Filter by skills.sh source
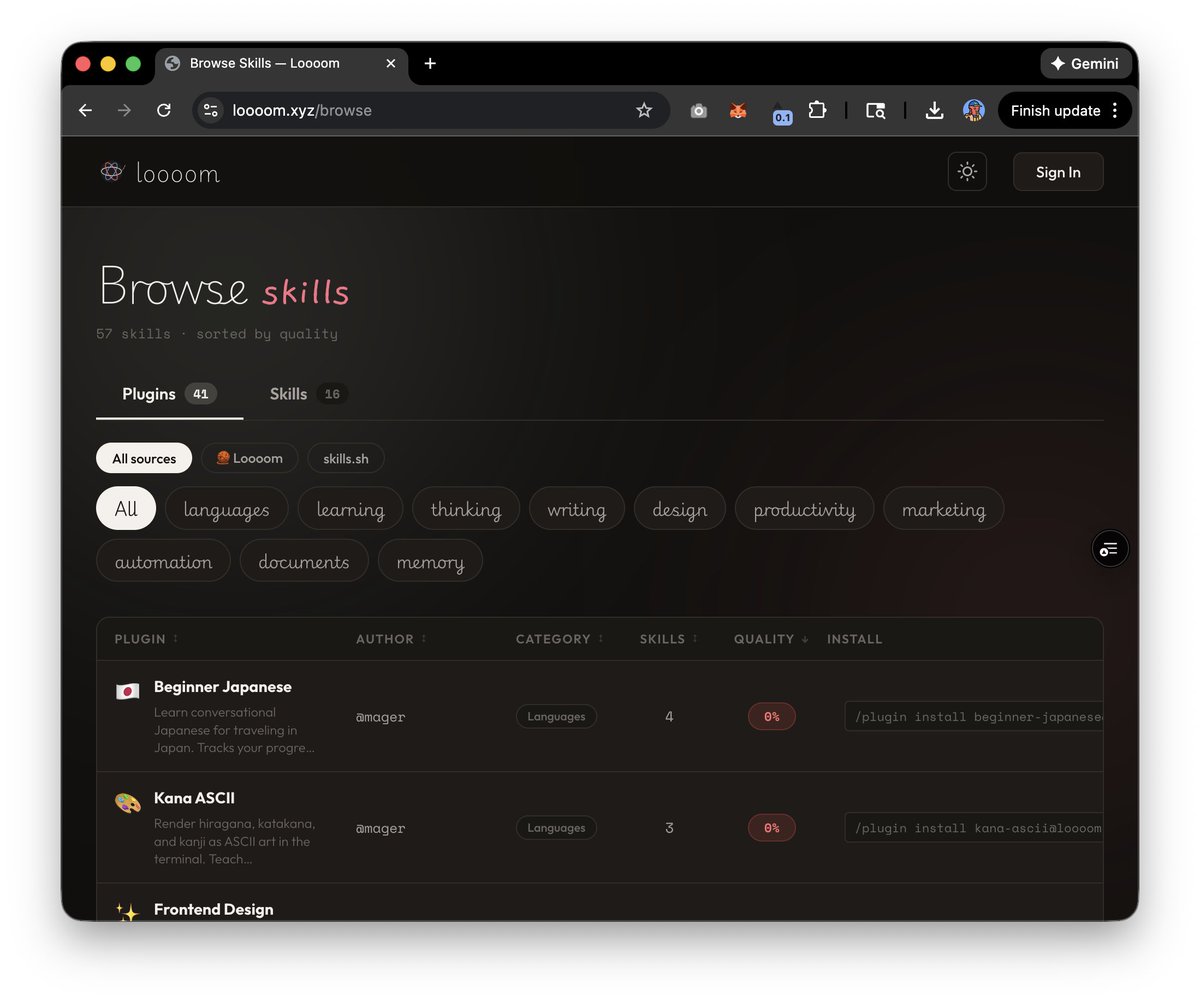 point(346,458)
